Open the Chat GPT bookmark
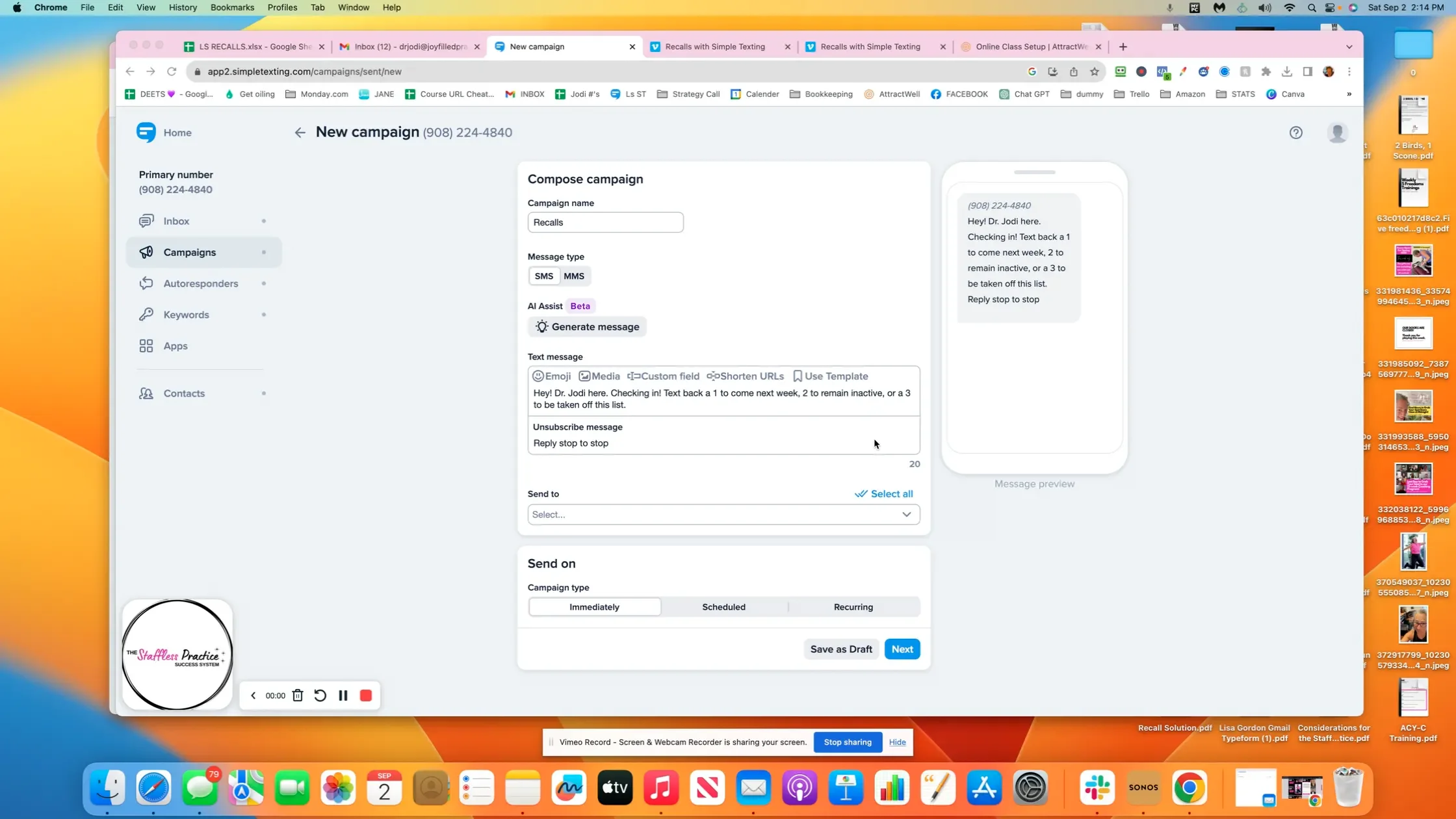This screenshot has width=1456, height=819. (1024, 94)
